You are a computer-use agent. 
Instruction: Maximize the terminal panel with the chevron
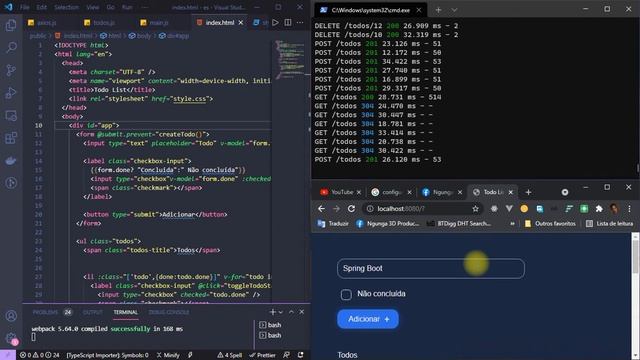(291, 312)
